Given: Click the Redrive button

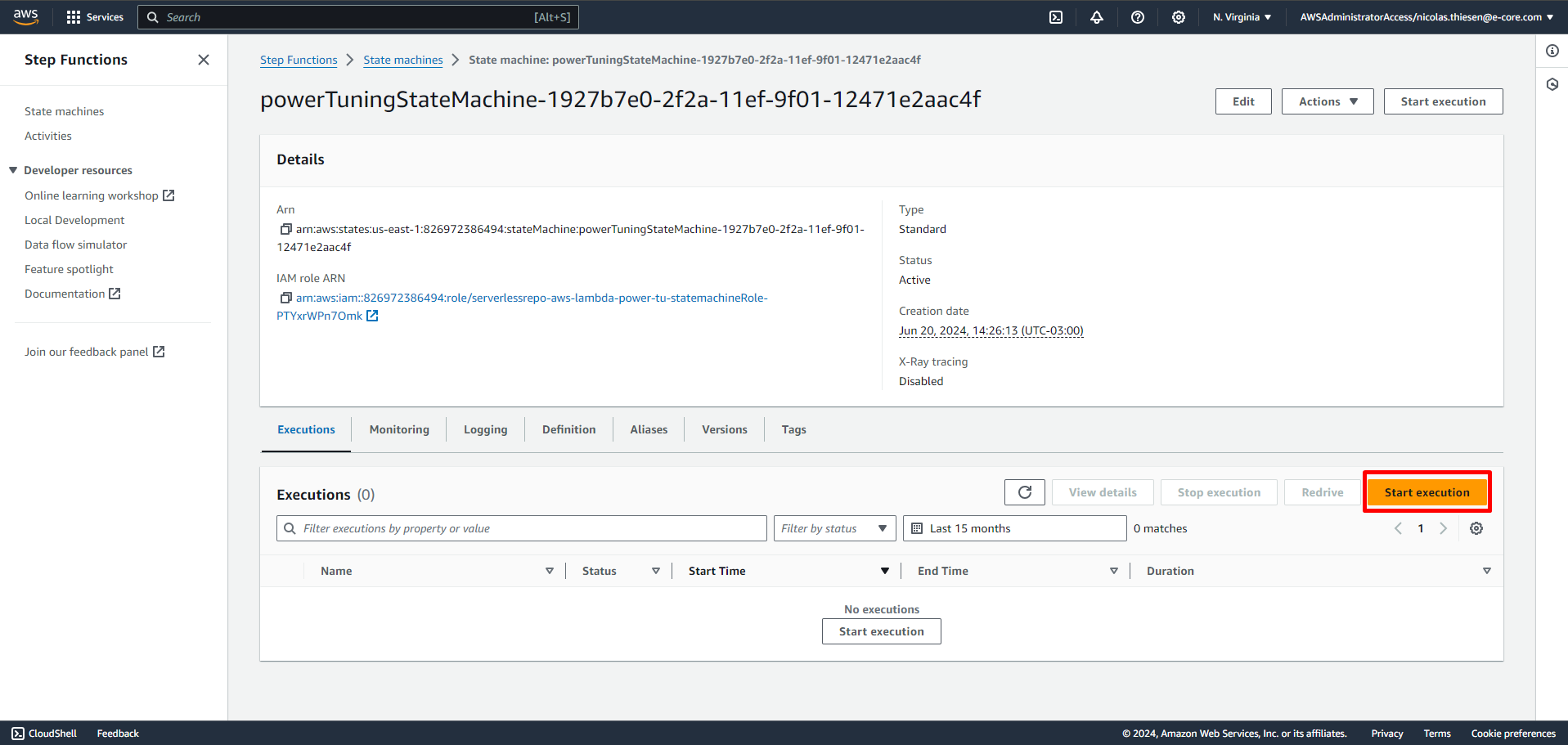Looking at the screenshot, I should tap(1323, 492).
